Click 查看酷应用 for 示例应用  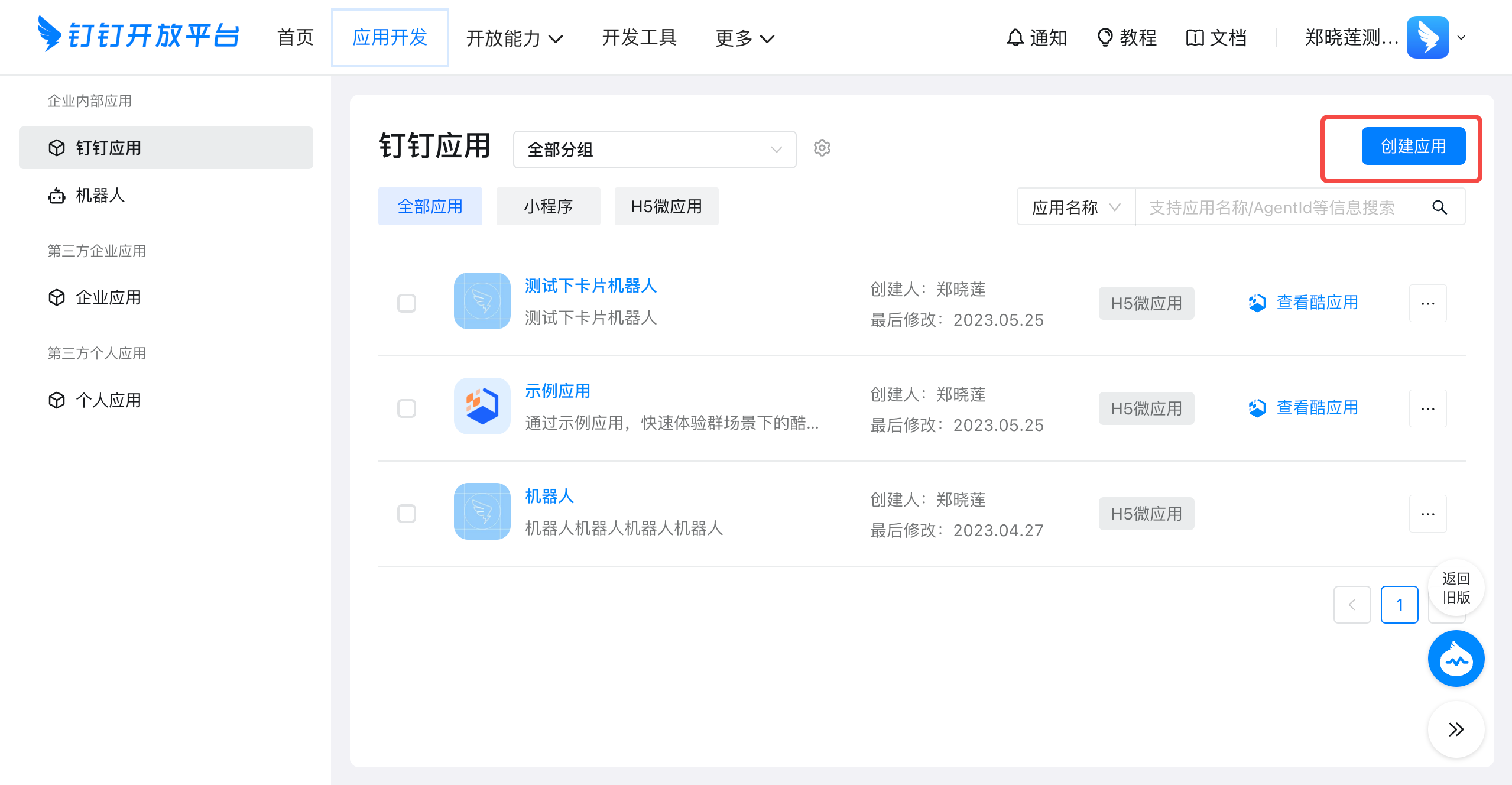(1318, 408)
